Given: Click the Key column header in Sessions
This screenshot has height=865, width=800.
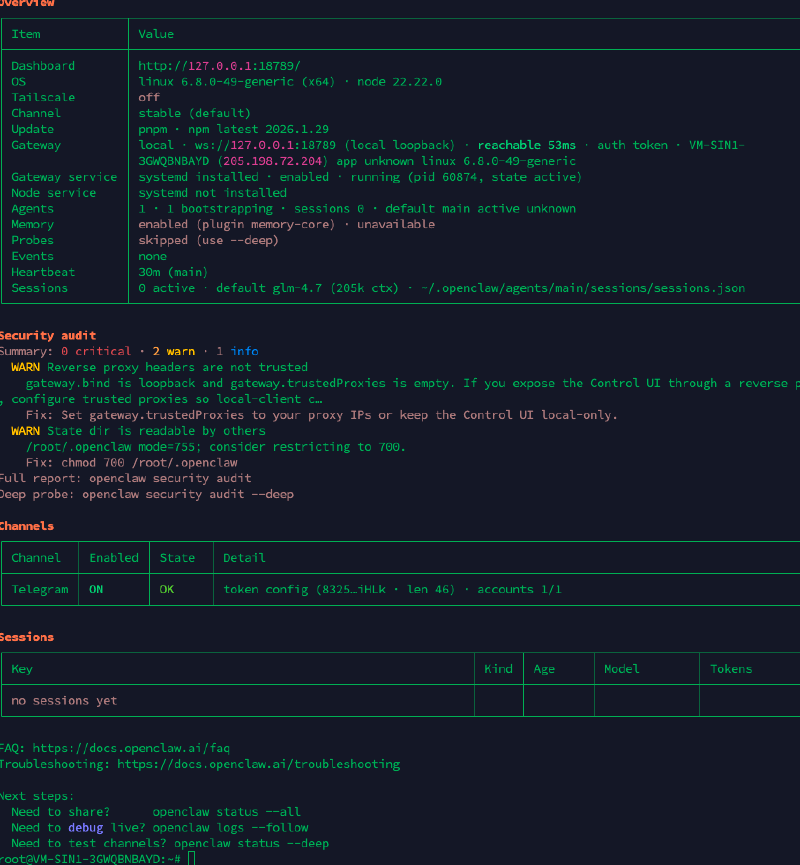Looking at the screenshot, I should pos(22,669).
